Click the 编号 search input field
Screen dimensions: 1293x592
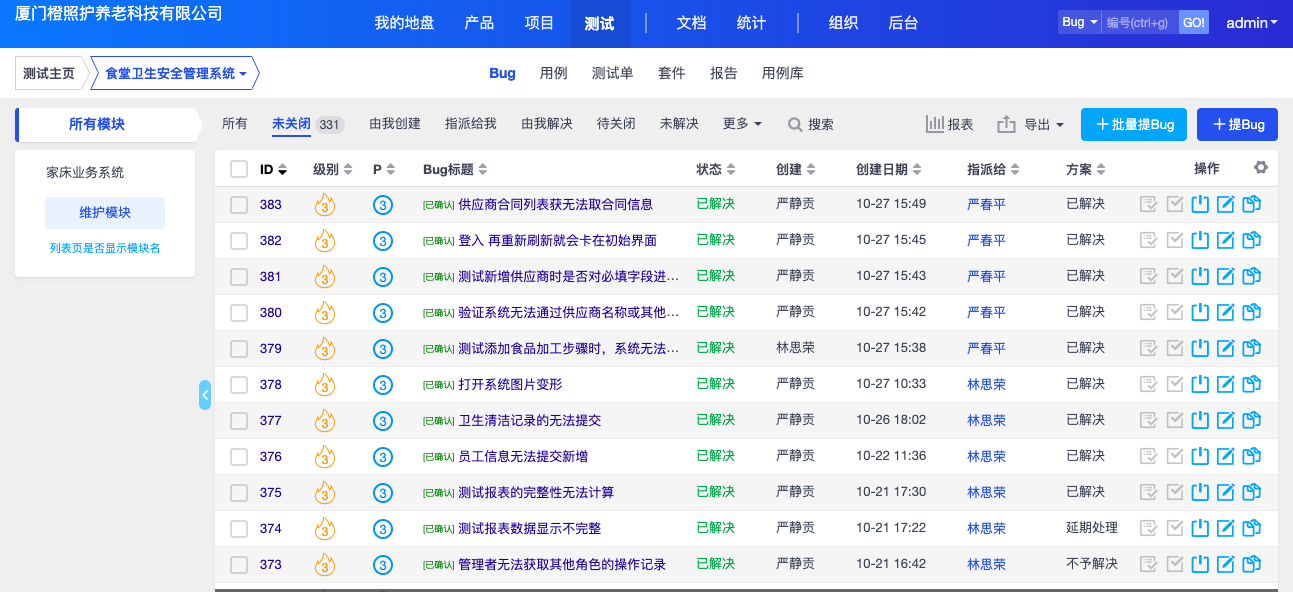pyautogui.click(x=1140, y=23)
